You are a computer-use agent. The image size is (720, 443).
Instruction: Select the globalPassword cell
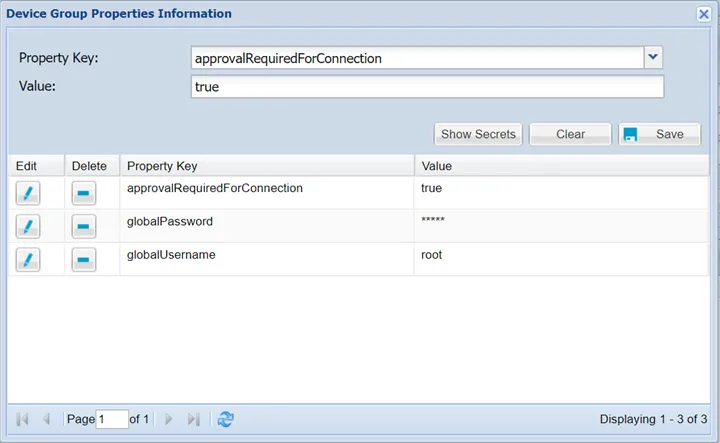coord(267,226)
